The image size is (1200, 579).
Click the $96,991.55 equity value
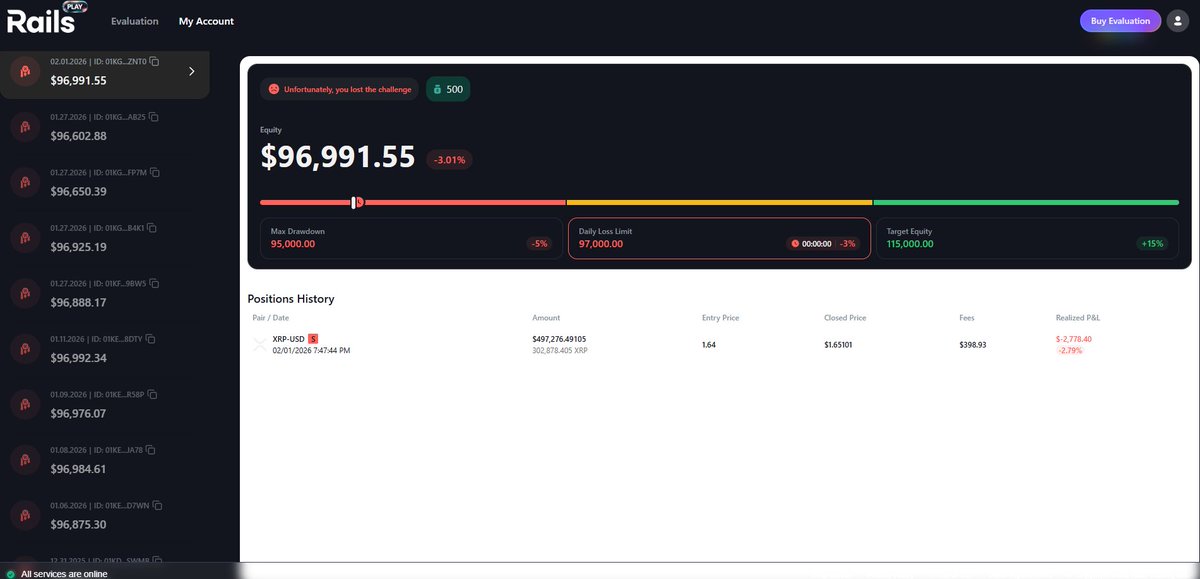pyautogui.click(x=337, y=157)
